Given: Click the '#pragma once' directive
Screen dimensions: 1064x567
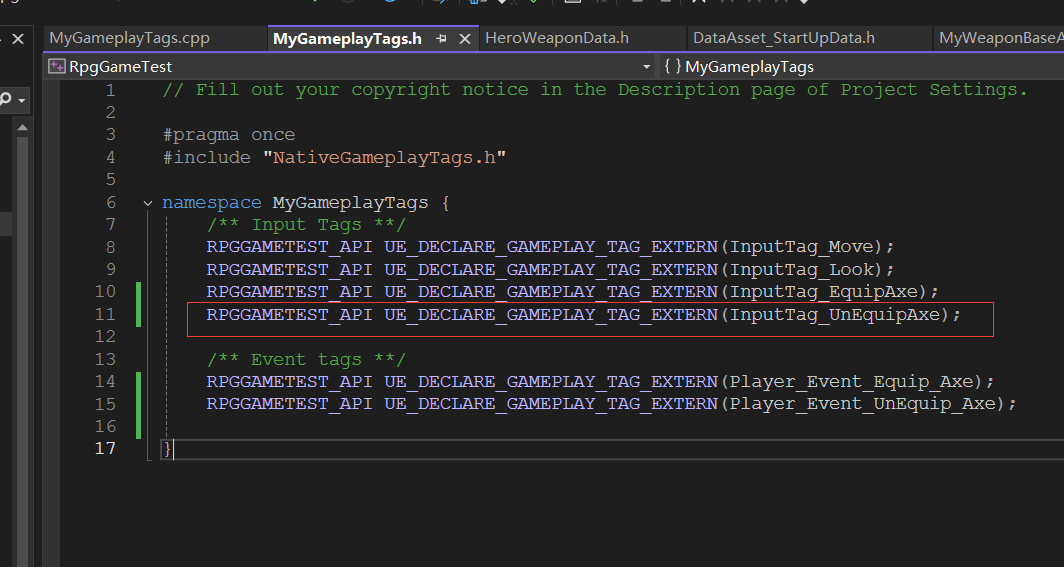Looking at the screenshot, I should (229, 134).
